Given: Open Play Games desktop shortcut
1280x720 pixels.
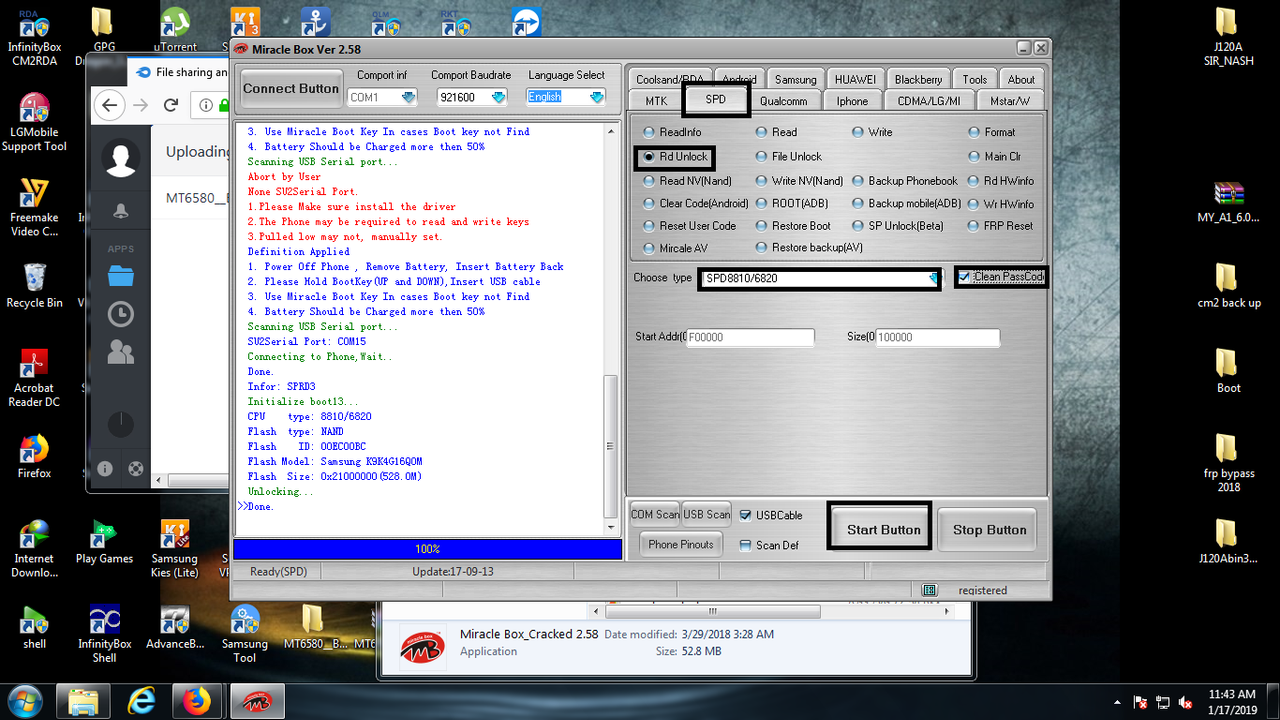Looking at the screenshot, I should 104,542.
